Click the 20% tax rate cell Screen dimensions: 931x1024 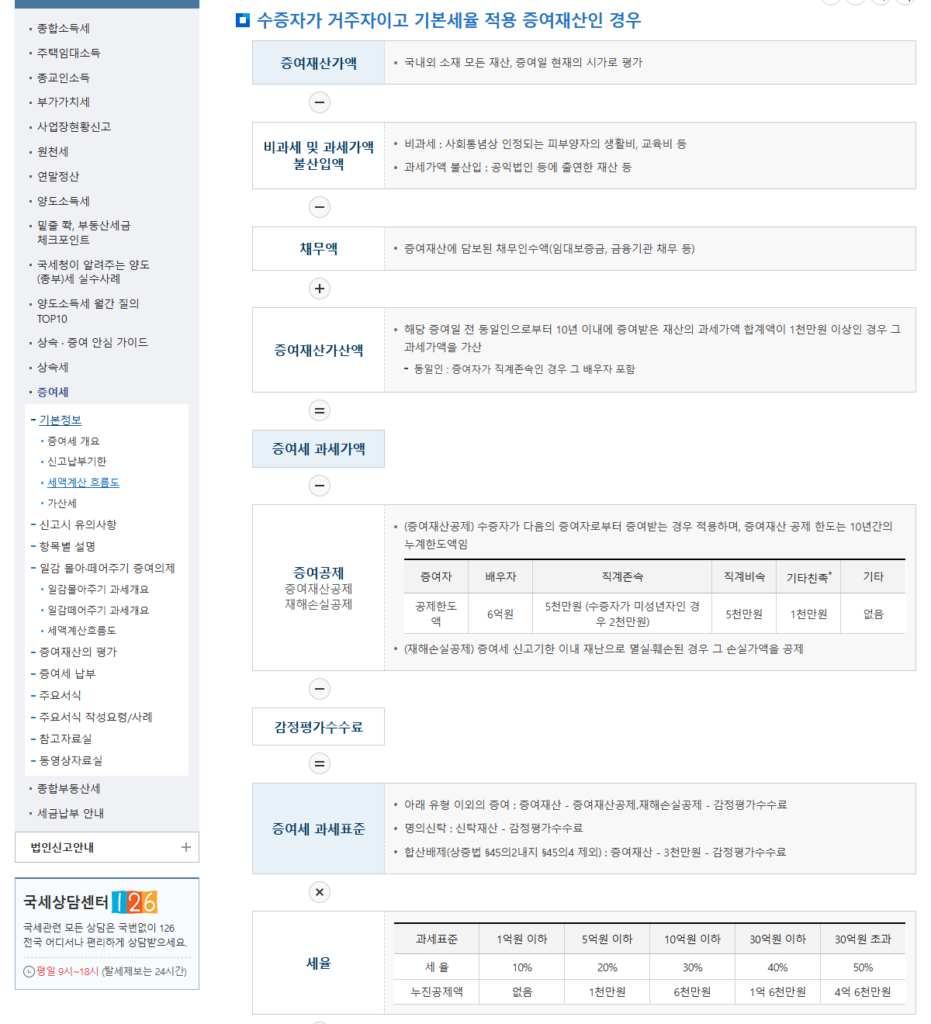pyautogui.click(x=607, y=967)
